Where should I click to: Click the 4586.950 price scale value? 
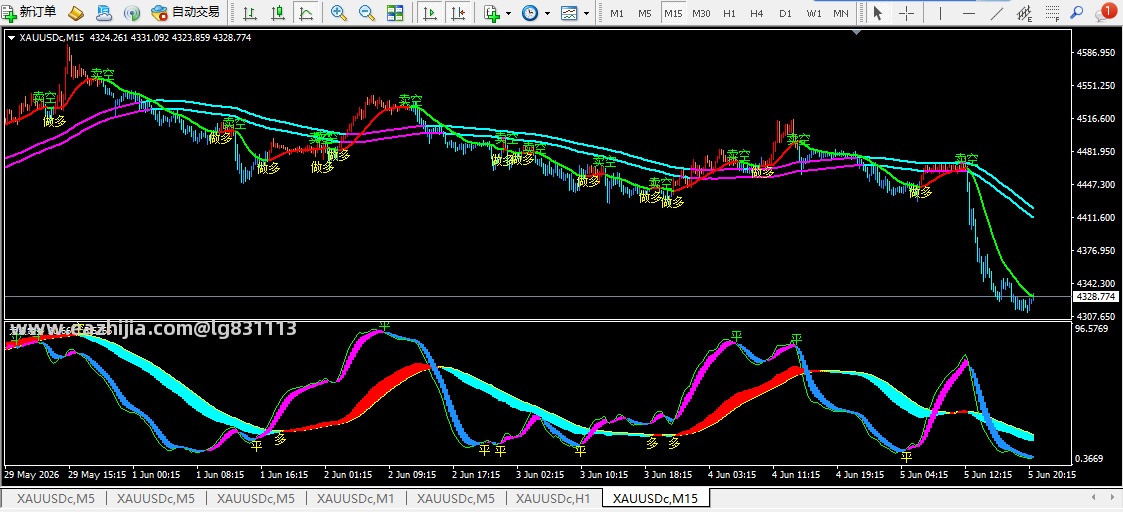coord(1096,52)
